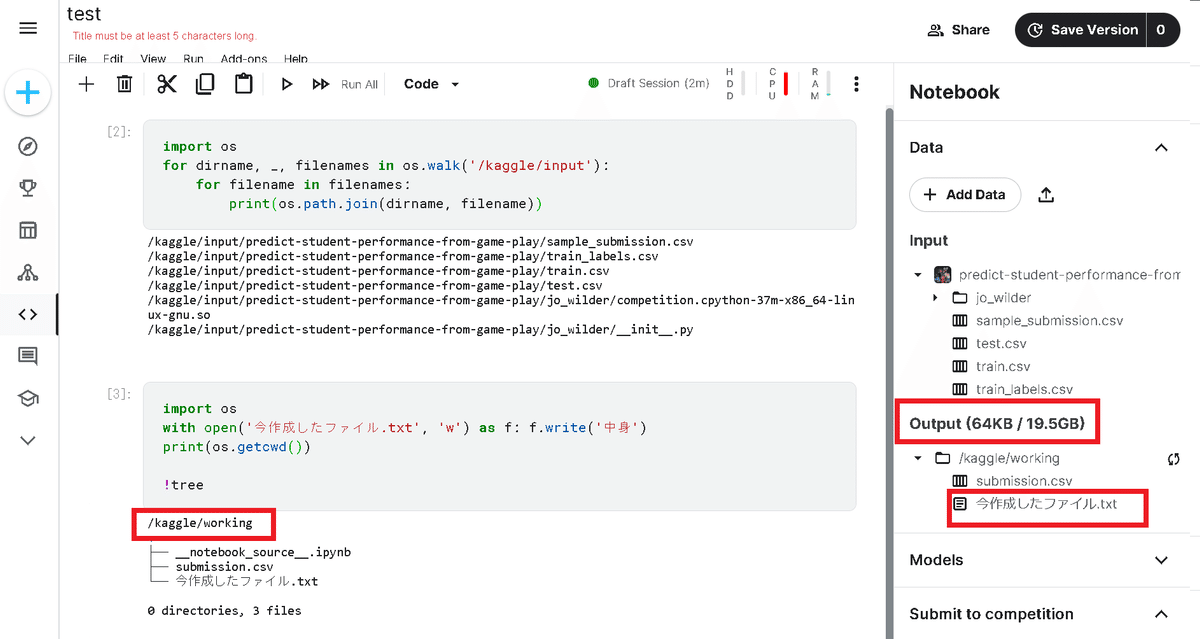
Task: Click the Add Data button
Action: coord(964,194)
